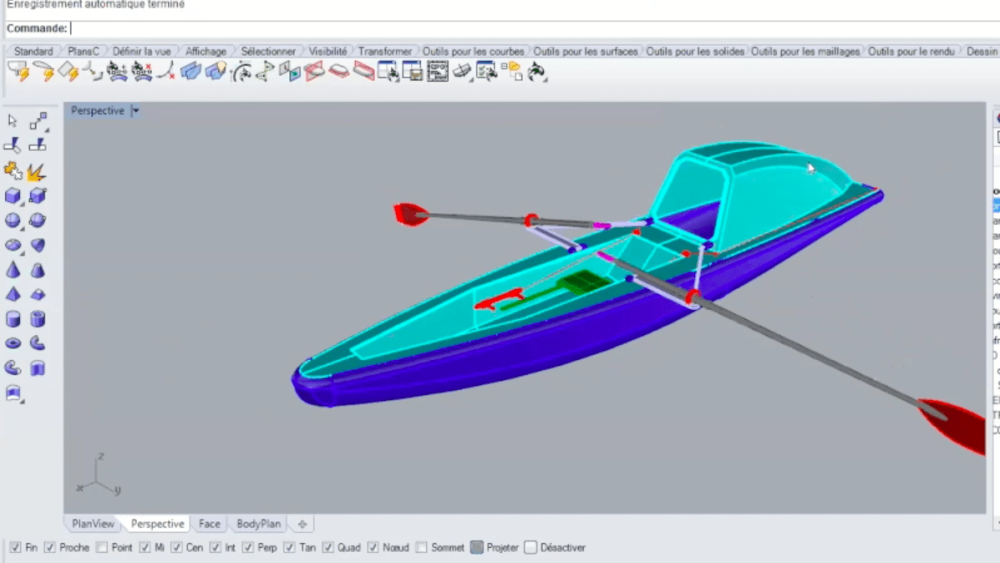1000x563 pixels.
Task: Switch to the PlanView viewport tab
Action: click(93, 524)
